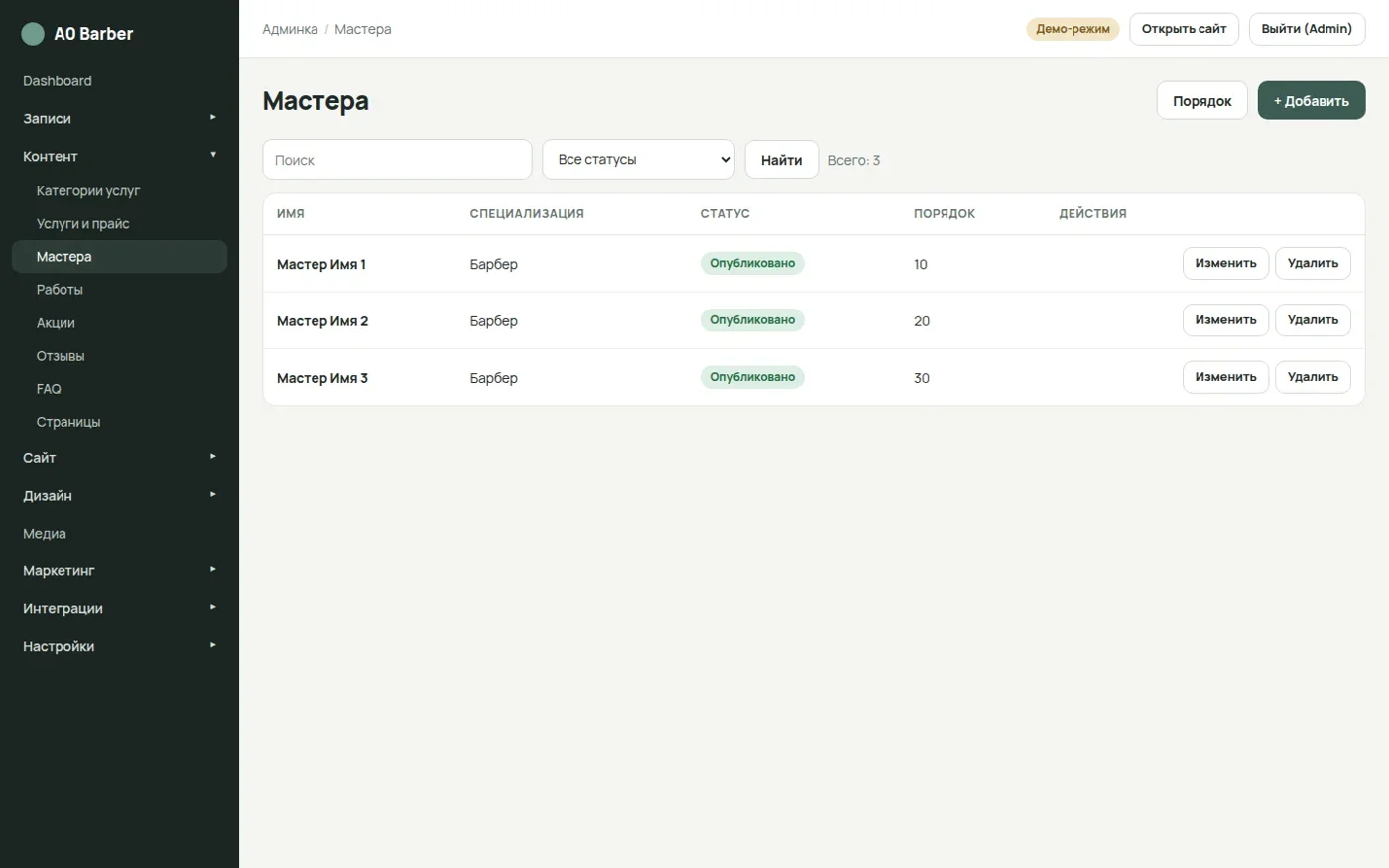Screen dimensions: 1389x868
Task: Click the name Мастер Имя 3
Action: pyautogui.click(x=322, y=378)
